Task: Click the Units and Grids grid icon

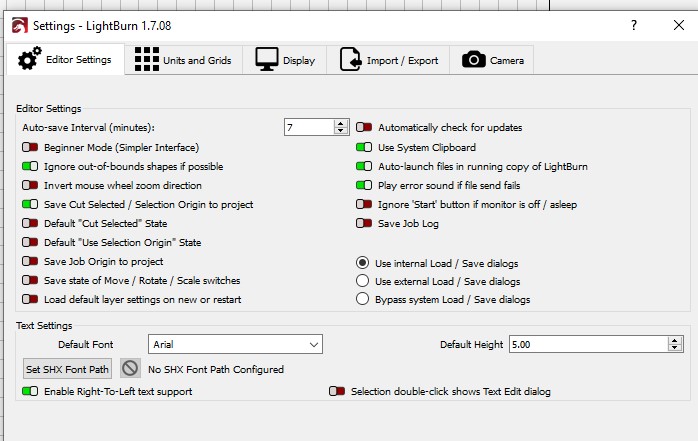Action: 146,59
